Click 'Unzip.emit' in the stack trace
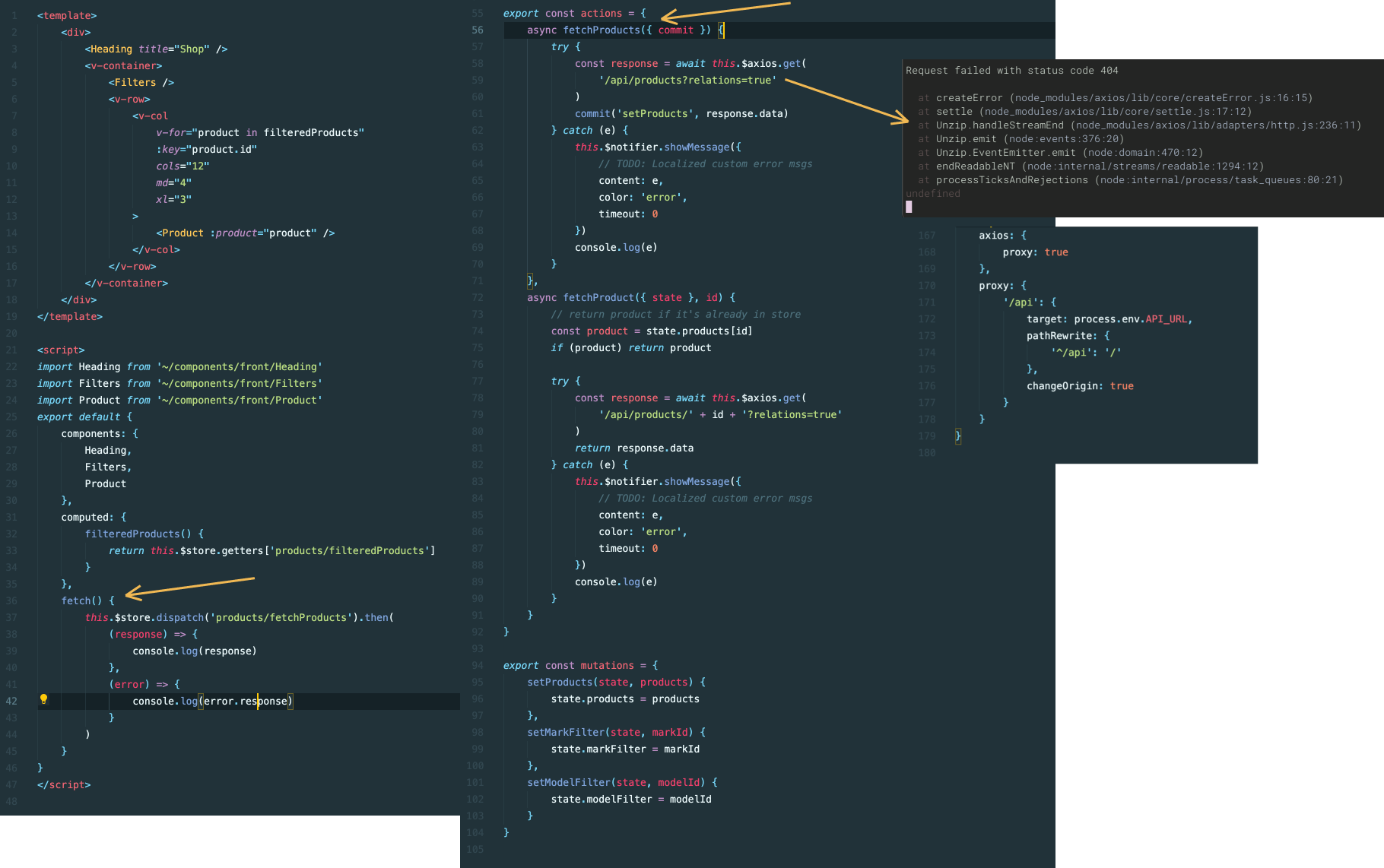This screenshot has width=1384, height=868. pyautogui.click(x=966, y=139)
